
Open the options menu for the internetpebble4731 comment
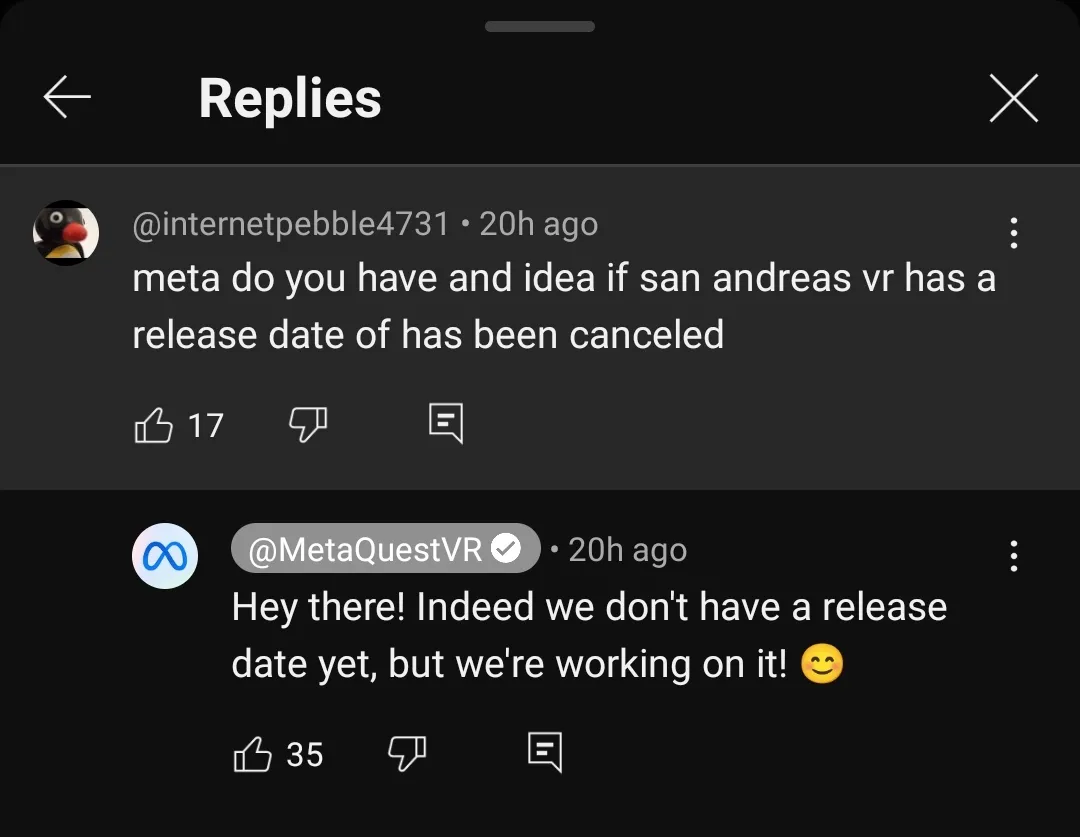click(1013, 233)
